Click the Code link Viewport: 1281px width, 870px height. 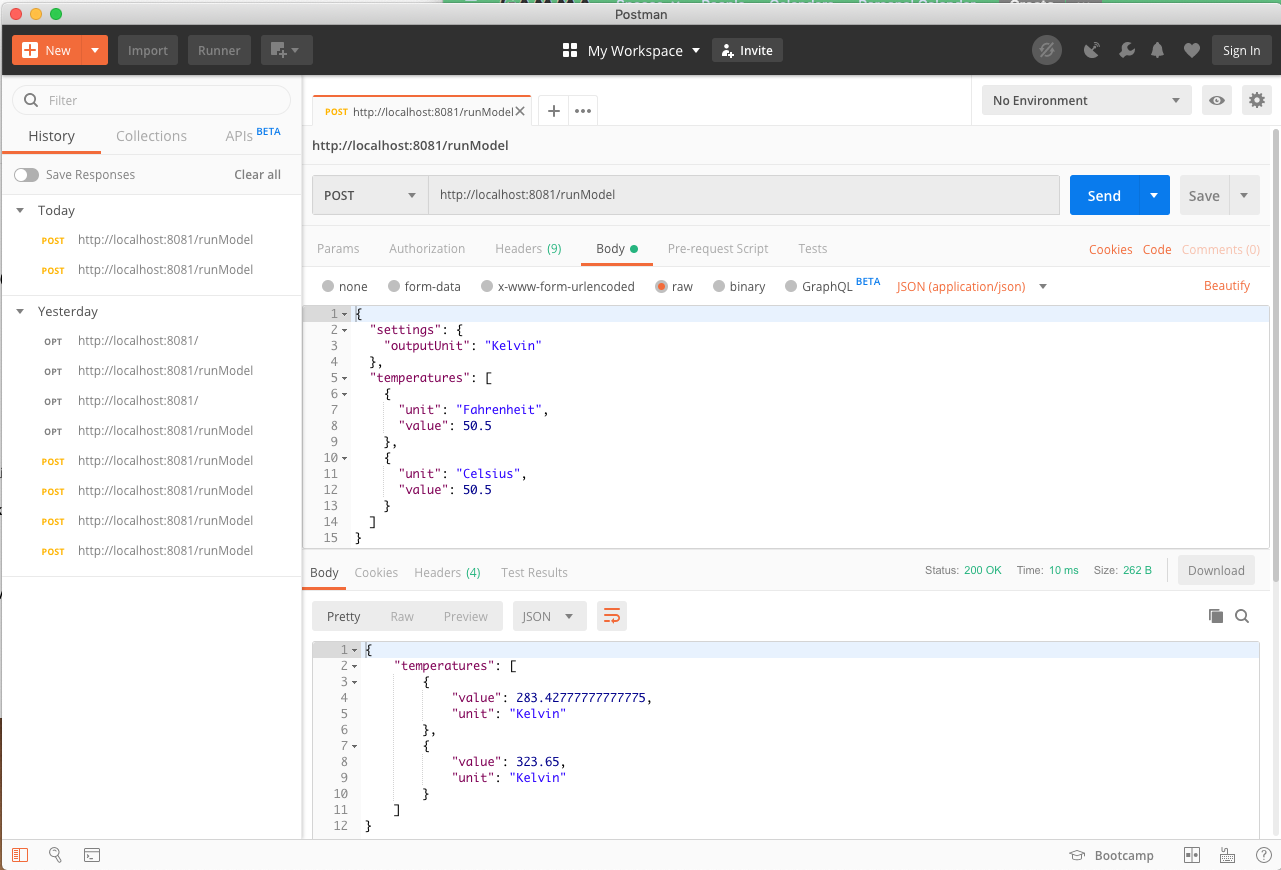1157,250
